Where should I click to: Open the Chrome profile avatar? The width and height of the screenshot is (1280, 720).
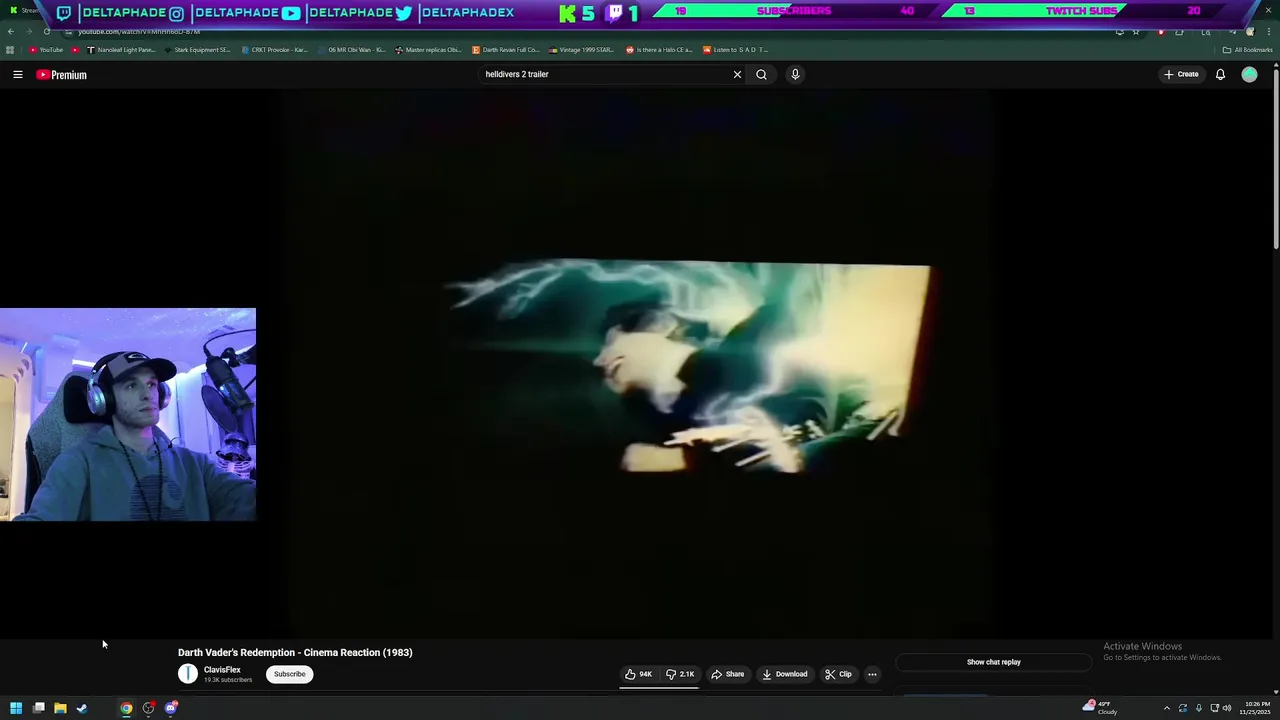pyautogui.click(x=1250, y=32)
